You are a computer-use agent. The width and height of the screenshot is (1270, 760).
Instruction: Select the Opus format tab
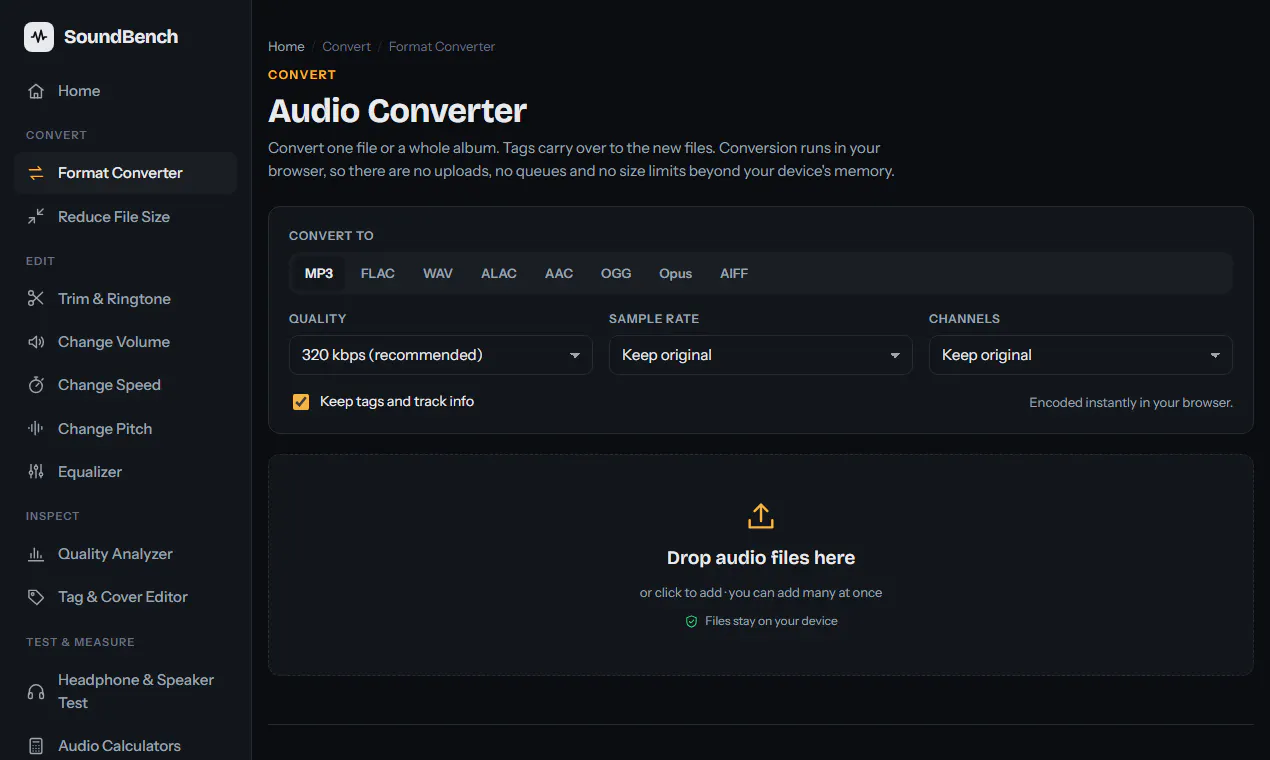click(676, 273)
